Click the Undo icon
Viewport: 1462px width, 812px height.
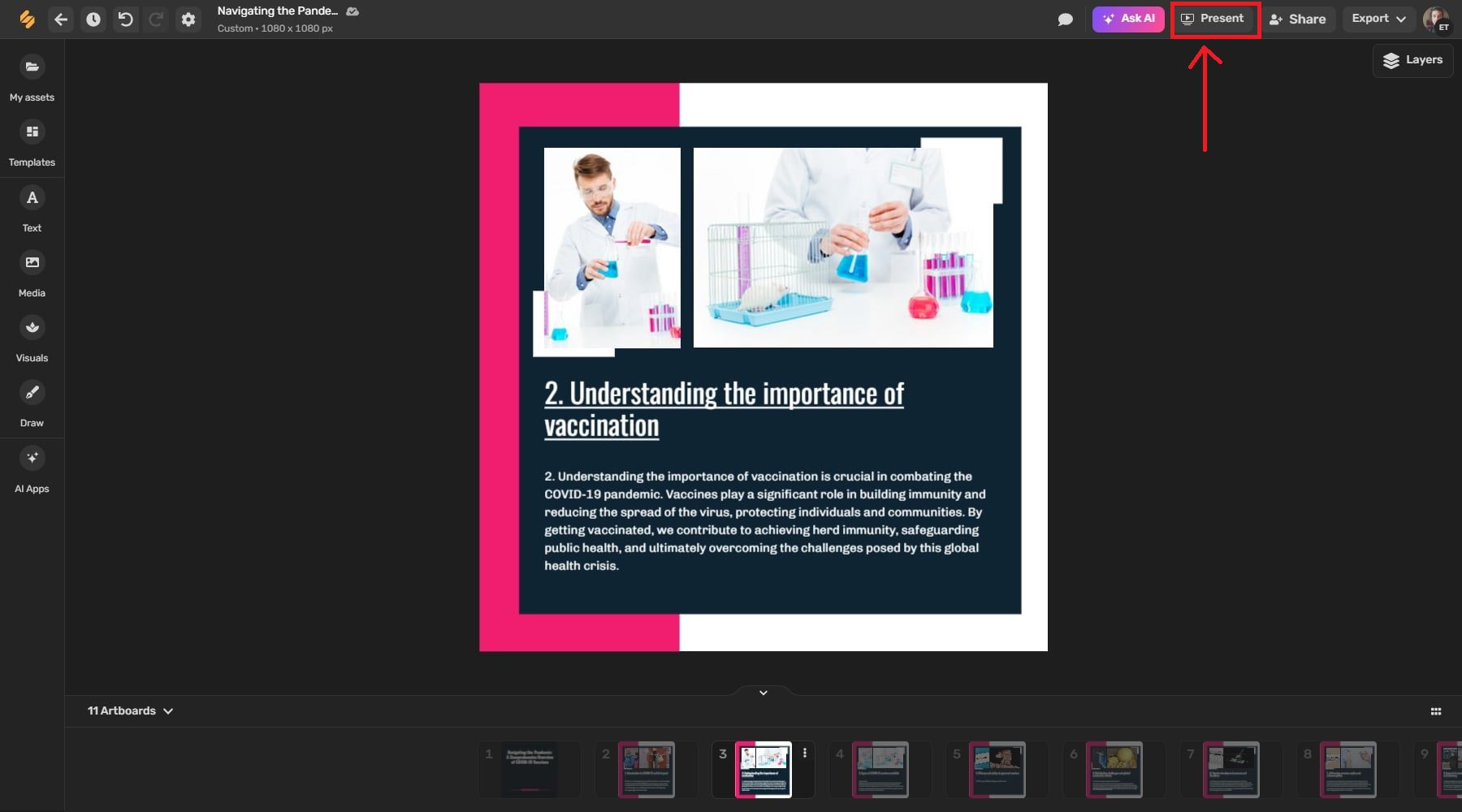point(125,19)
